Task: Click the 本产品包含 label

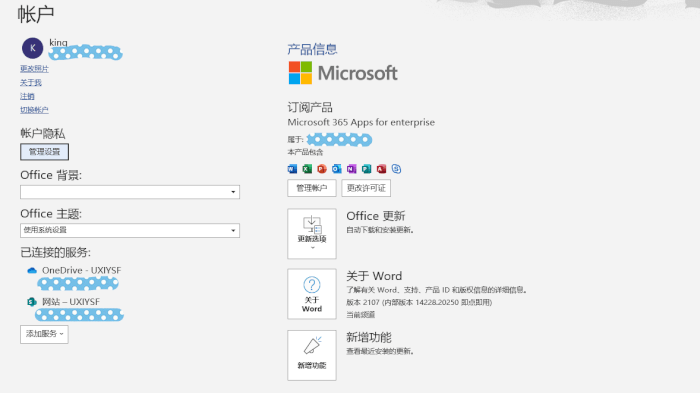Action: (305, 152)
